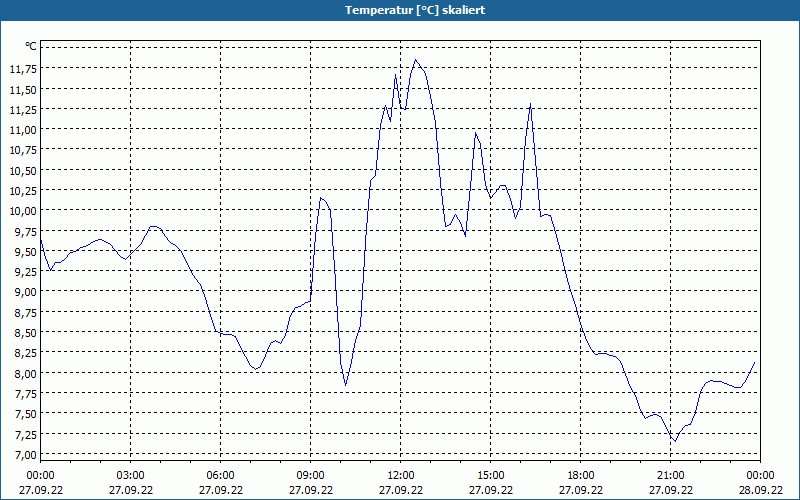Click the 21:00 time axis label
800x500 pixels.
point(670,476)
